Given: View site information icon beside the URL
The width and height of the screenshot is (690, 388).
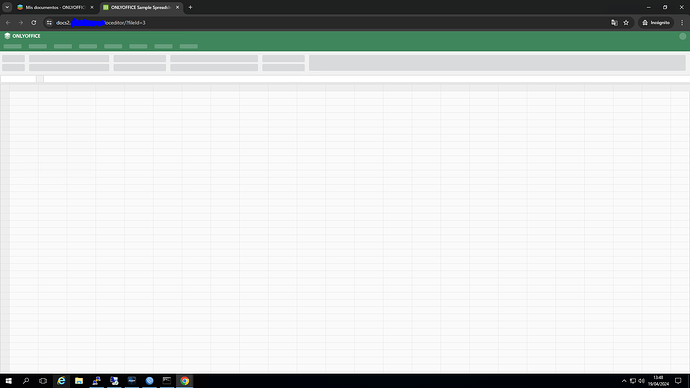Looking at the screenshot, I should (49, 22).
